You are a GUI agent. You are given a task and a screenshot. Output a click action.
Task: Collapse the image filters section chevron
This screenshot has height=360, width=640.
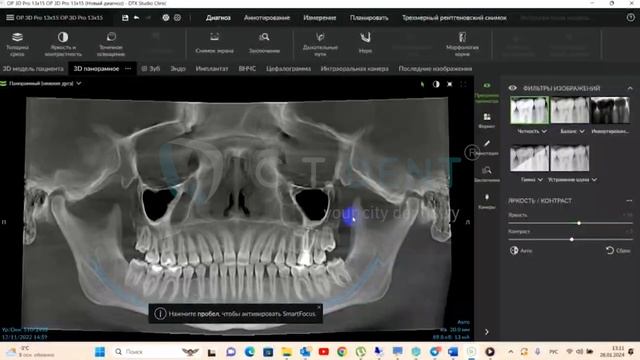pos(630,88)
